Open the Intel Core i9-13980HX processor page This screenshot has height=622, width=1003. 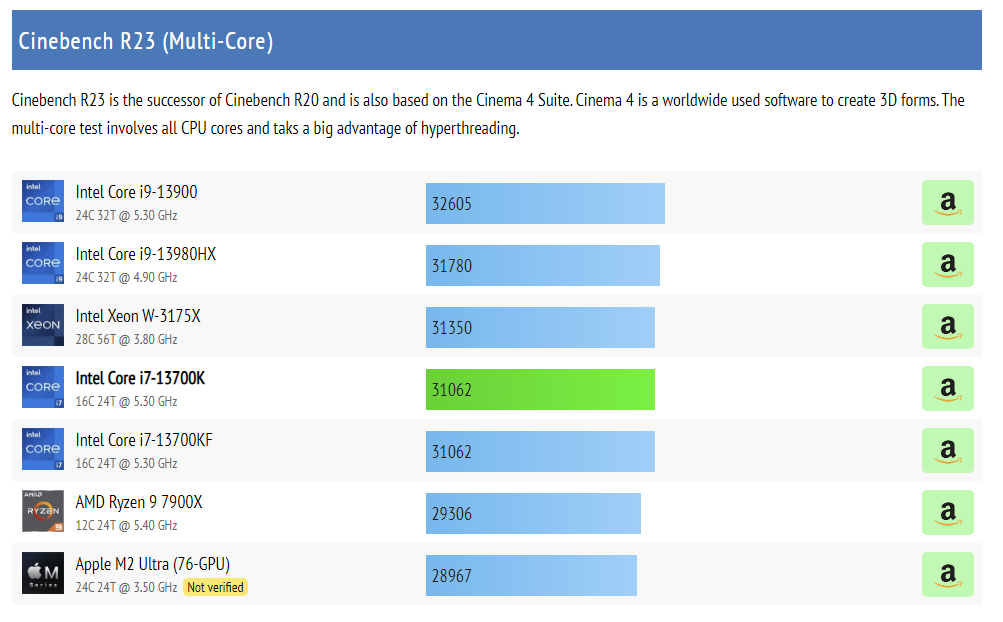coord(145,255)
